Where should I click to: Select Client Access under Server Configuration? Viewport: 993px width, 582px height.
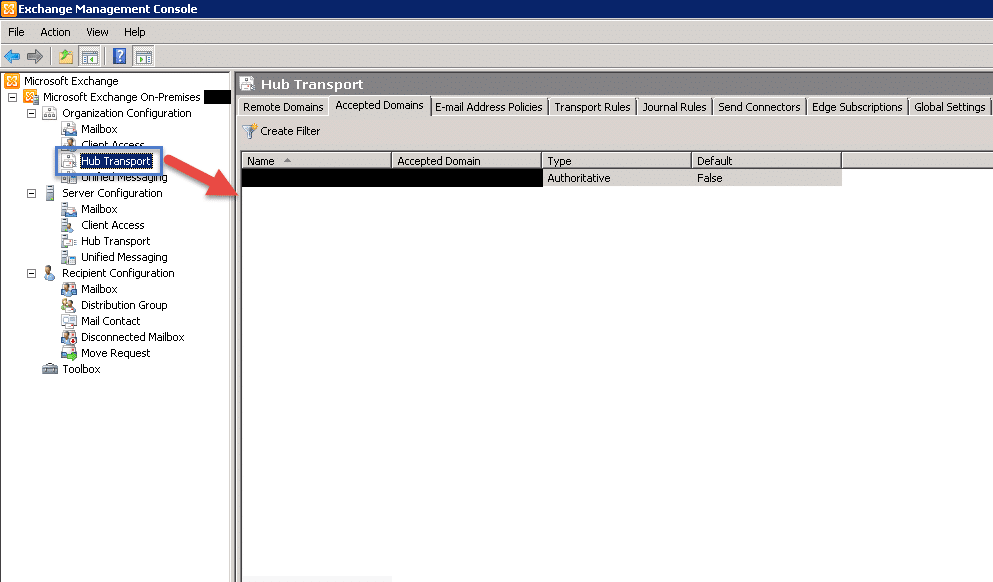click(x=113, y=225)
